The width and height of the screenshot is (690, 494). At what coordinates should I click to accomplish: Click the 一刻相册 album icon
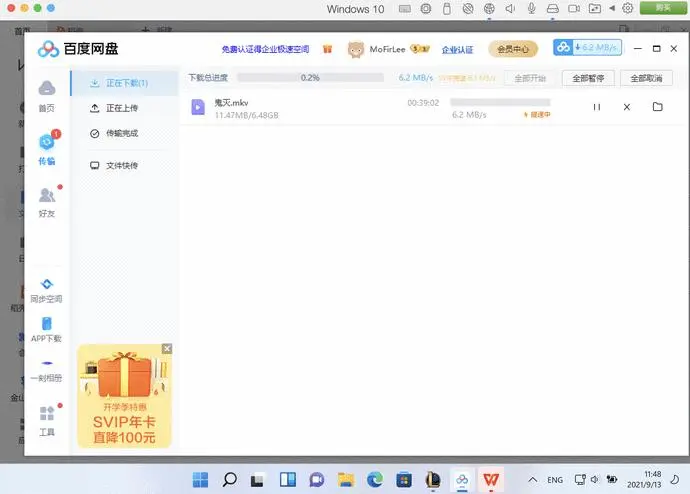[46, 368]
